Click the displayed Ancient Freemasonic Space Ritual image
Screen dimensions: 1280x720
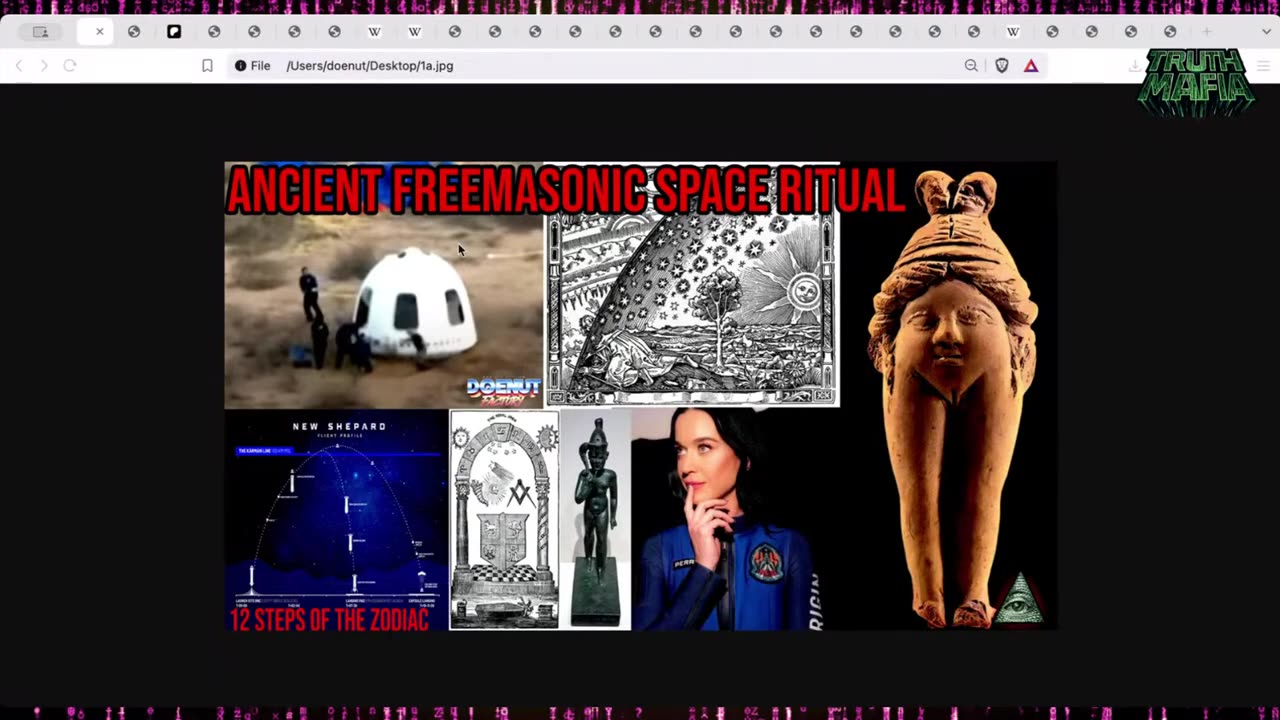point(640,396)
